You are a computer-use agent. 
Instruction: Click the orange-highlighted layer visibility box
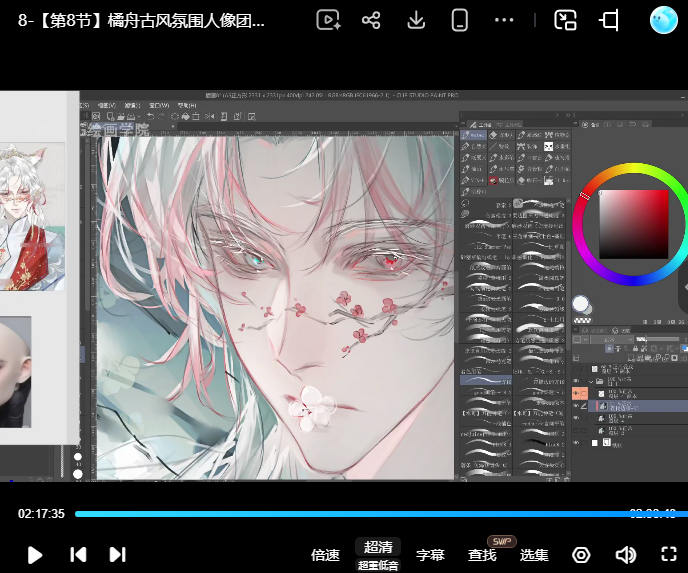pos(580,394)
